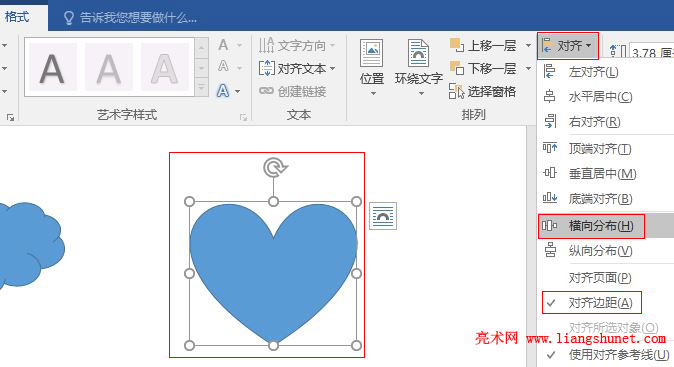Click the top-middle resize handle of heart
The image size is (674, 367).
tap(273, 202)
